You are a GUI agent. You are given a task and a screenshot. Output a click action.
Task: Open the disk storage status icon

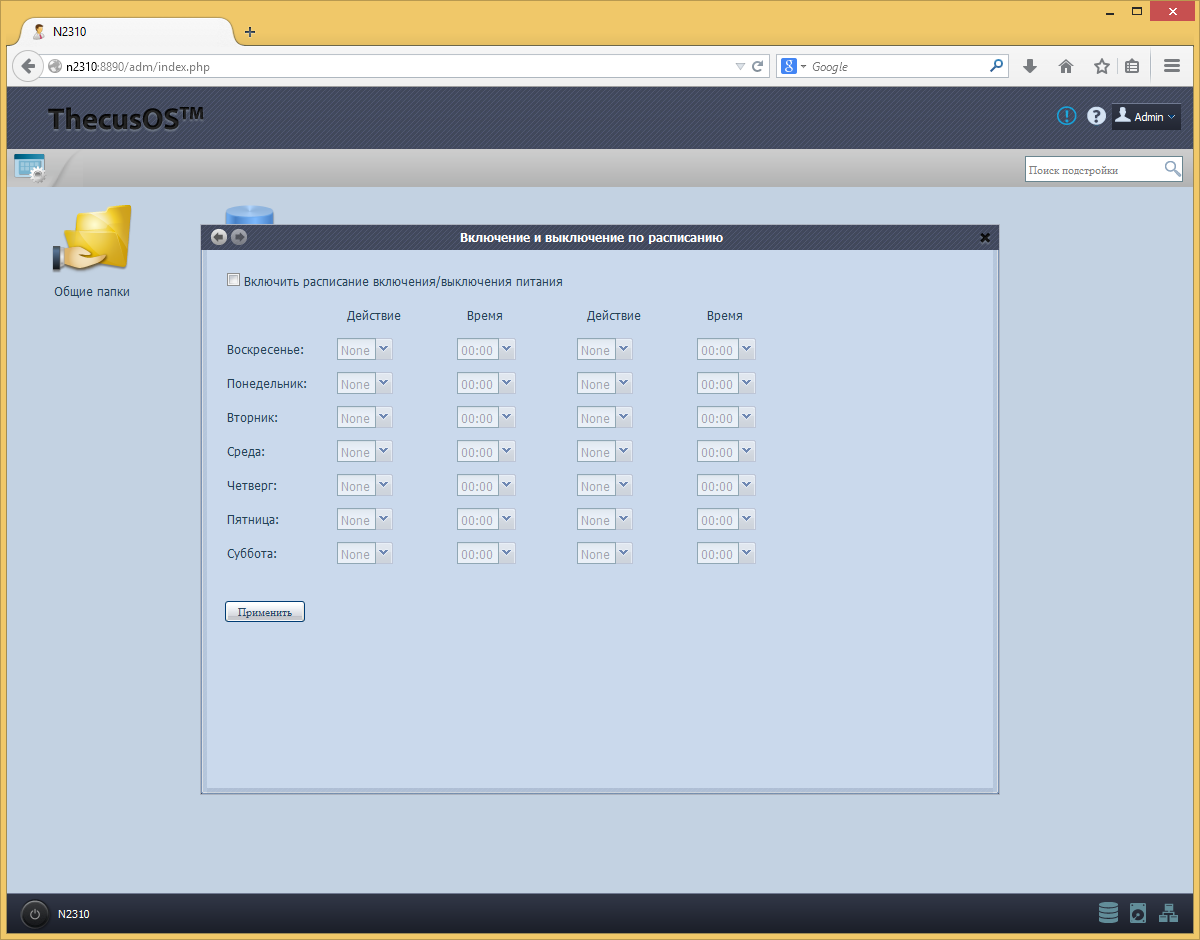1108,913
